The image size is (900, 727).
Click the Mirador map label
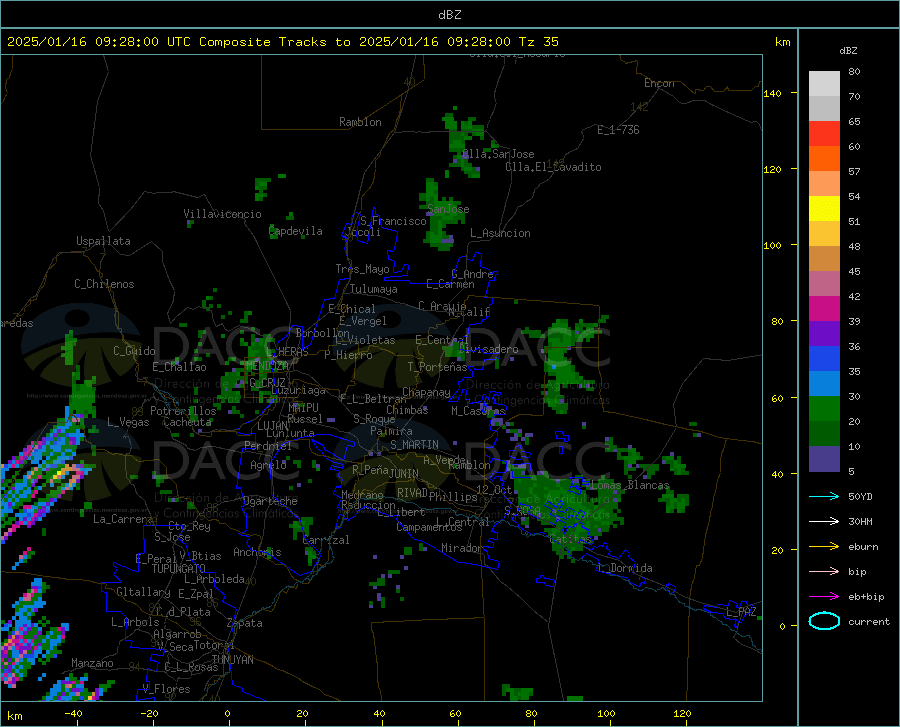click(x=462, y=548)
